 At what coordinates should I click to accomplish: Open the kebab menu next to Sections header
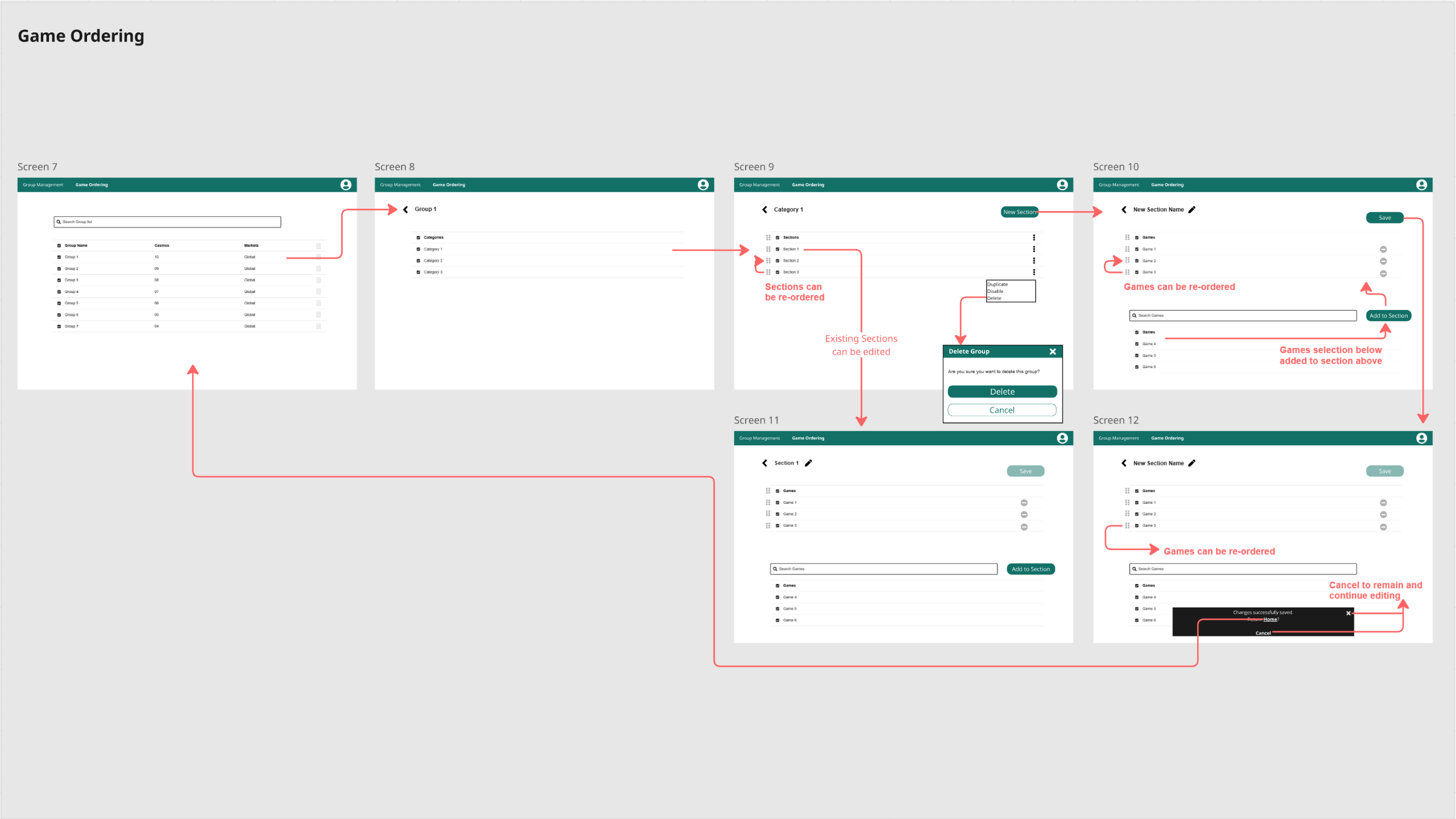click(x=1035, y=237)
